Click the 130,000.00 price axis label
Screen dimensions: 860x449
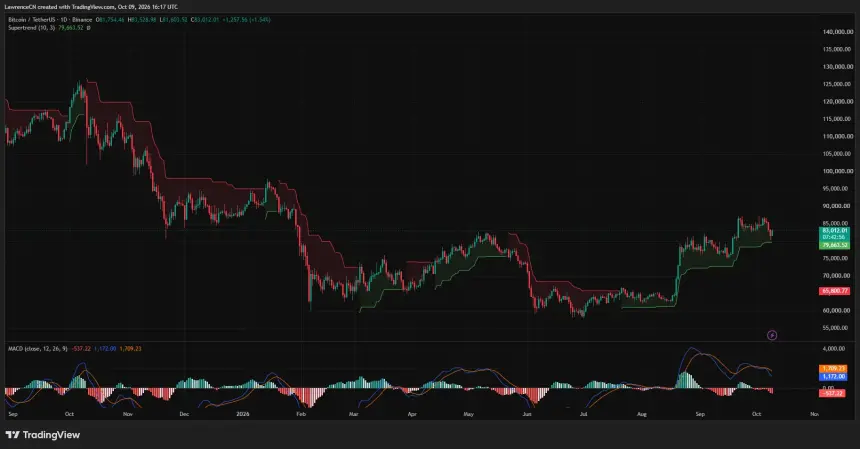(838, 67)
